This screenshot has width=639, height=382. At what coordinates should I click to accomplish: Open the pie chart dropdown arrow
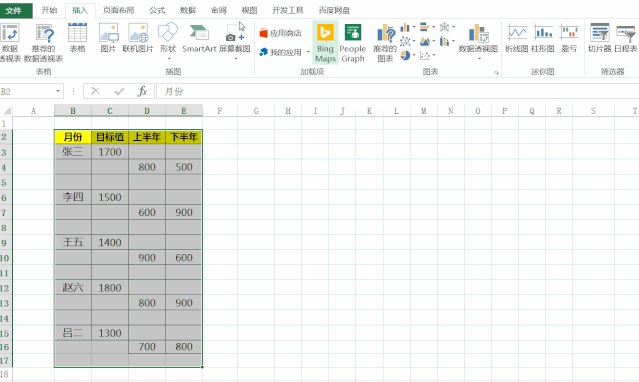click(414, 55)
